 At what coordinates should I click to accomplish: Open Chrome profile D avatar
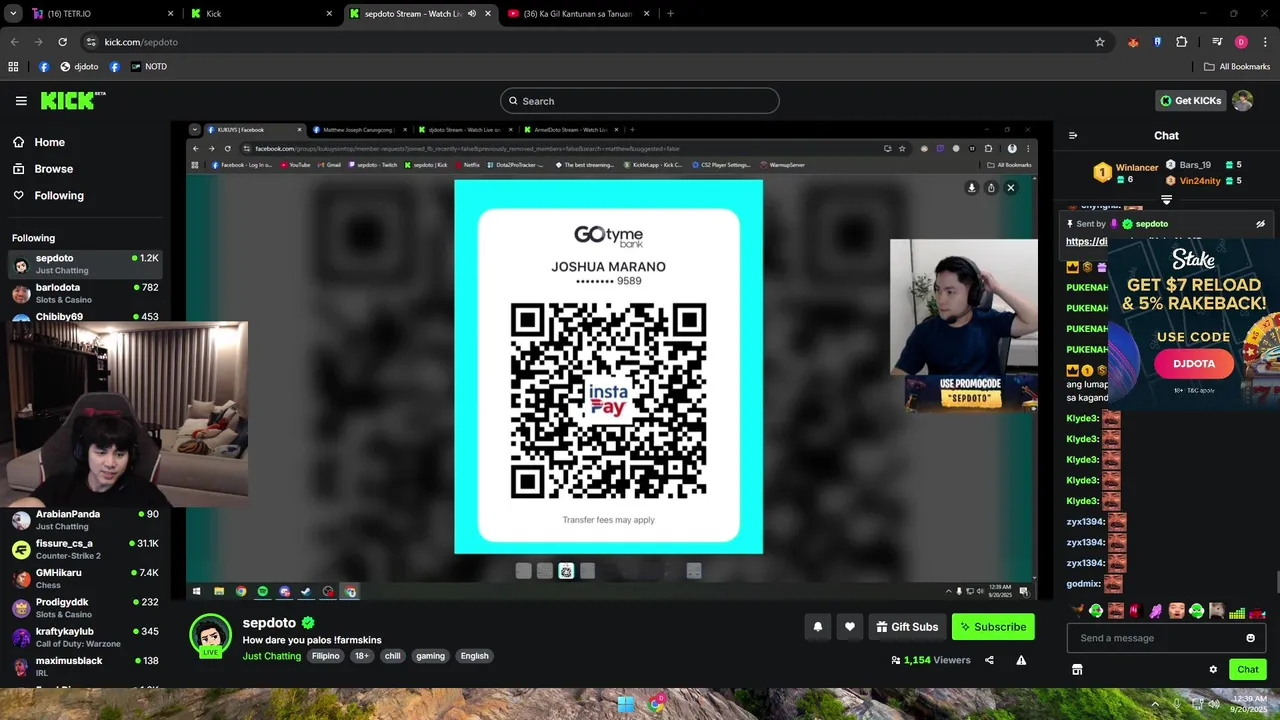click(1241, 42)
